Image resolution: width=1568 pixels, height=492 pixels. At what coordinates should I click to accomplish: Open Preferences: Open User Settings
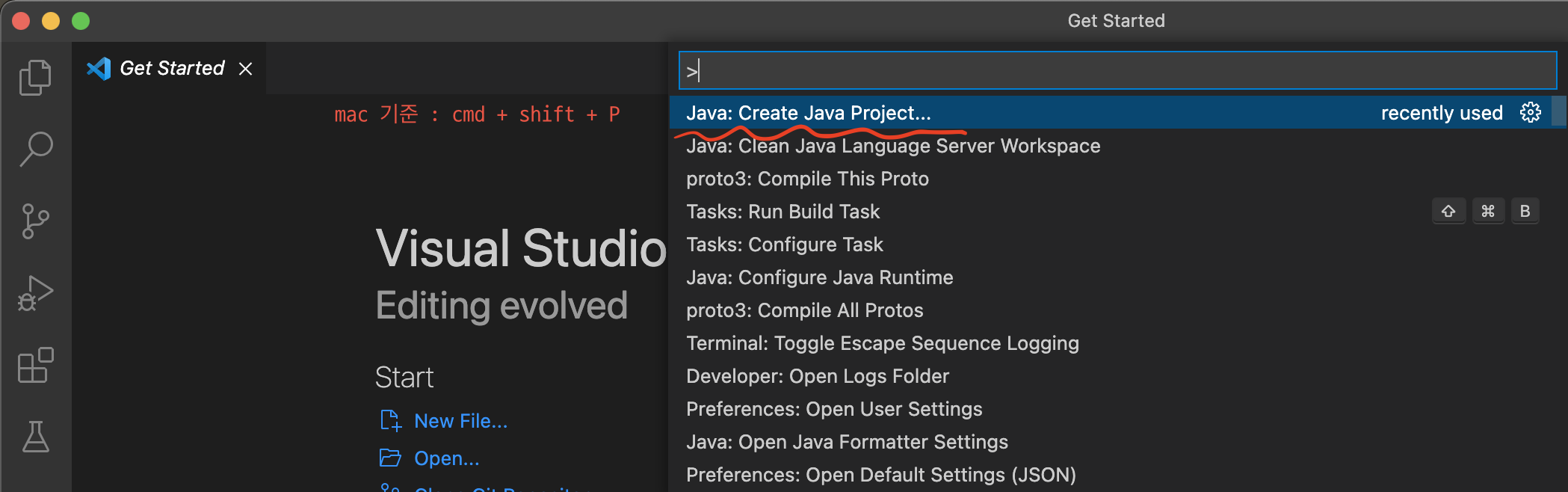(x=833, y=409)
